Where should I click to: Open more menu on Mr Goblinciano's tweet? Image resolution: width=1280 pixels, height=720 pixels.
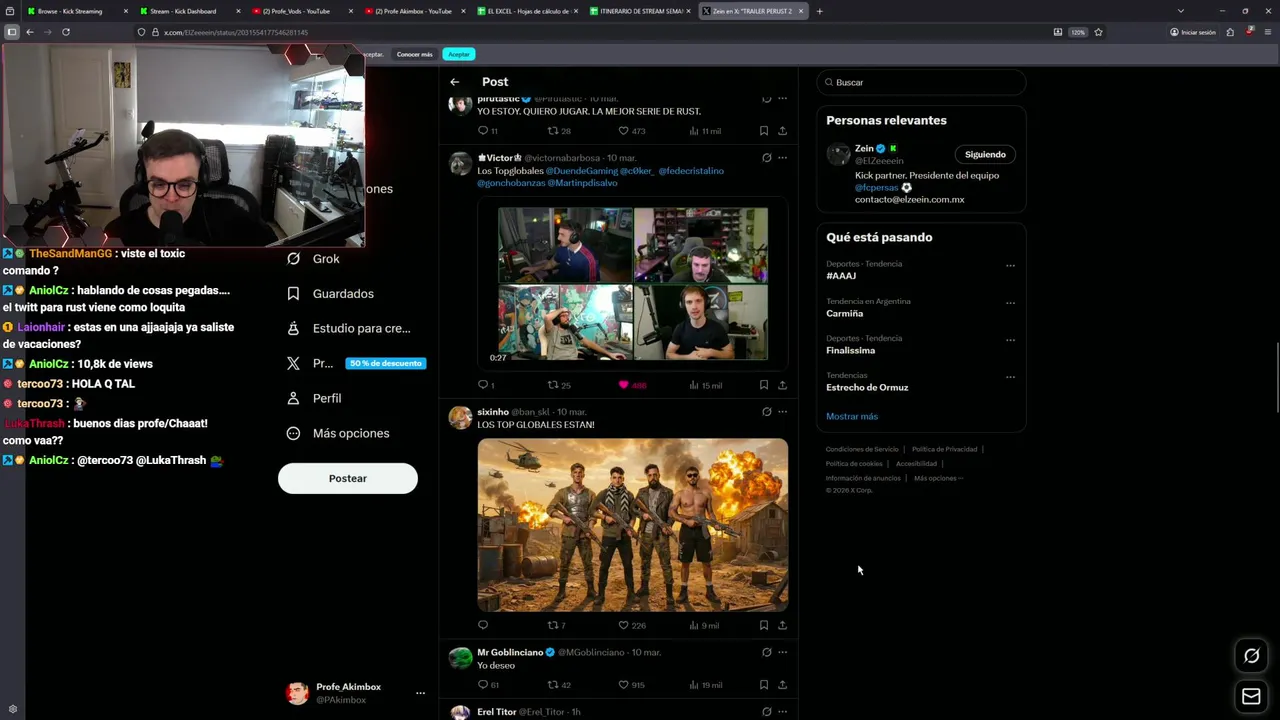782,652
